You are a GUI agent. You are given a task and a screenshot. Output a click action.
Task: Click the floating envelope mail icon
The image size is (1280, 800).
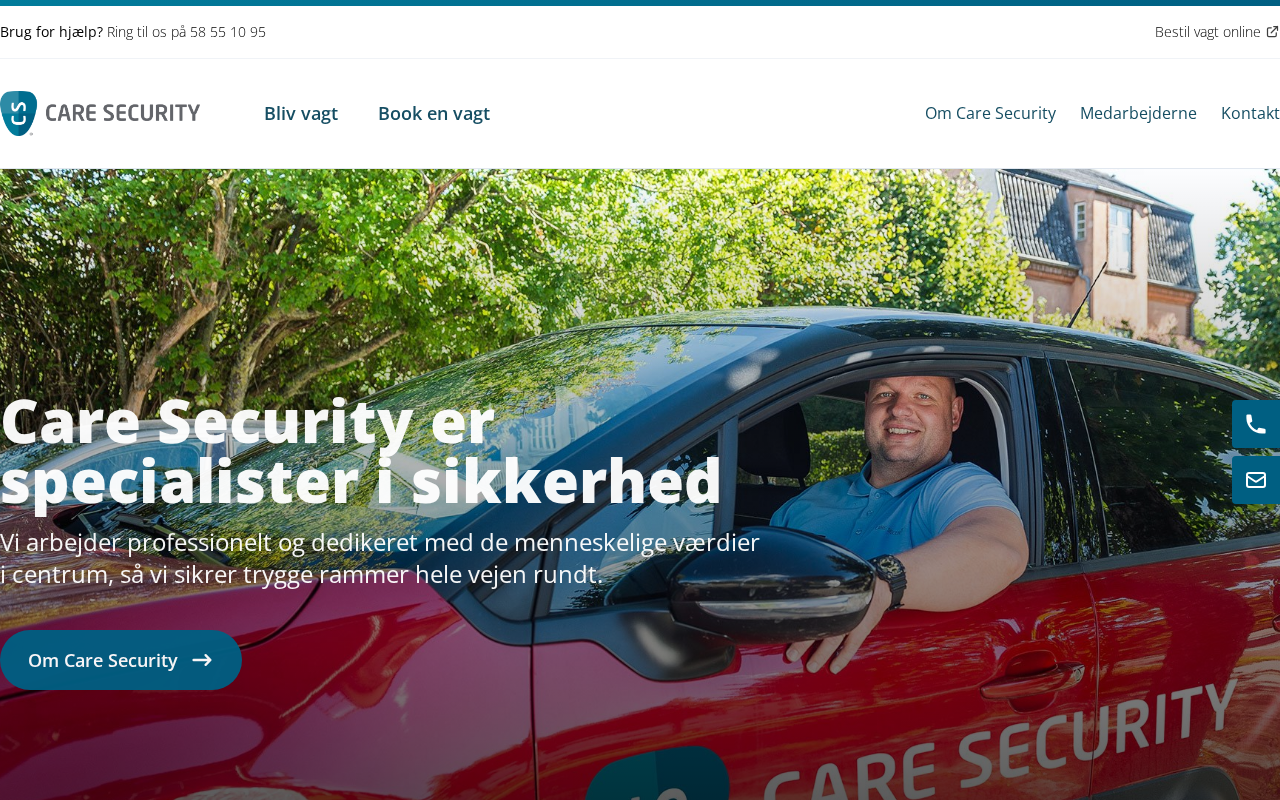[1256, 480]
